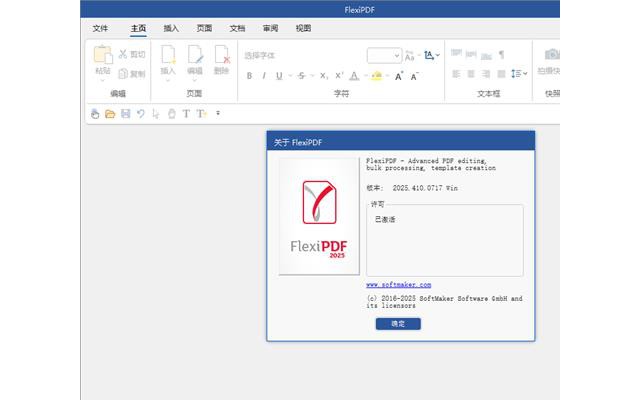The height and width of the screenshot is (400, 640).
Task: Switch to the 视图 ribbon tab
Action: pyautogui.click(x=303, y=28)
